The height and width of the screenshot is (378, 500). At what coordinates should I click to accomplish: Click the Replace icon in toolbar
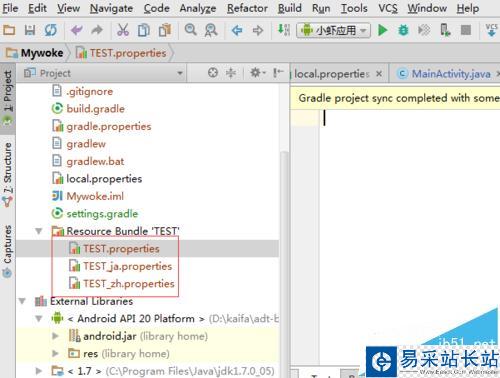pyautogui.click(x=211, y=30)
